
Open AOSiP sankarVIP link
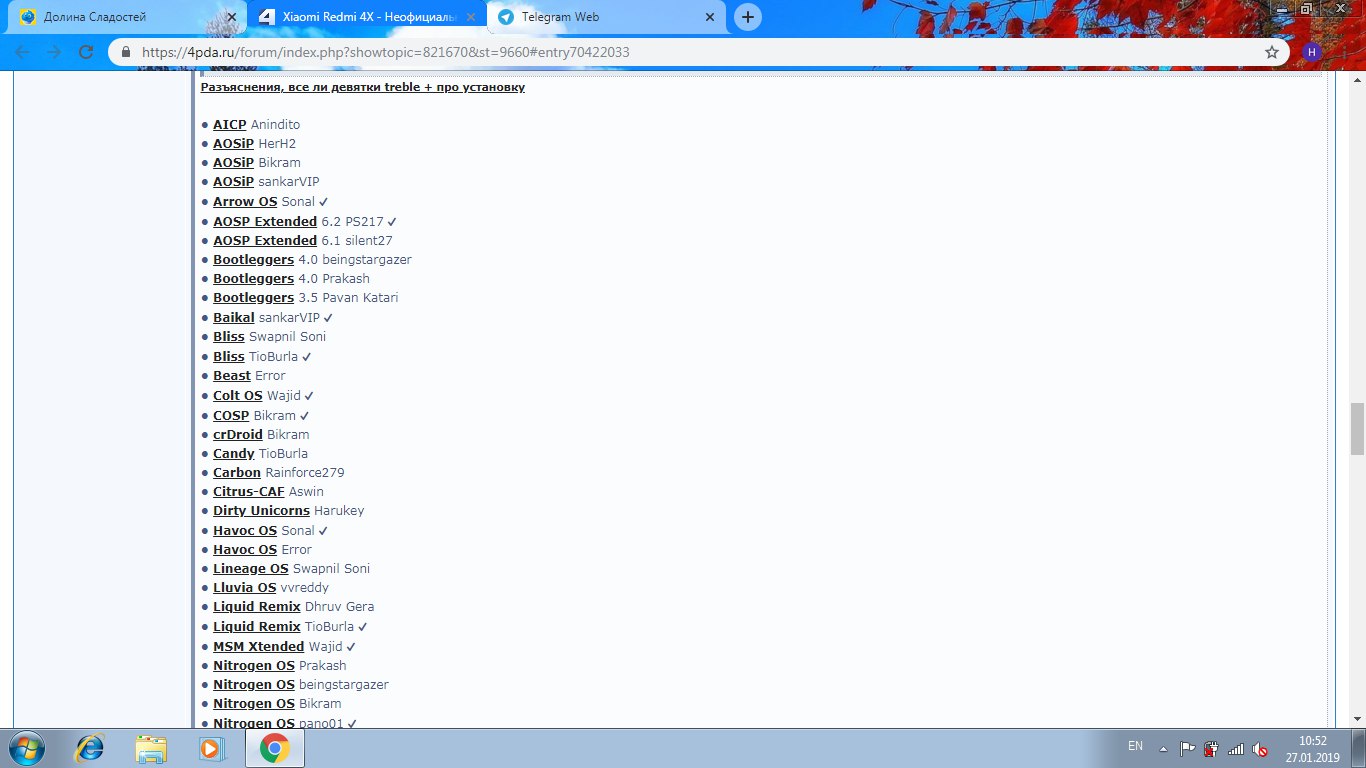tap(233, 181)
